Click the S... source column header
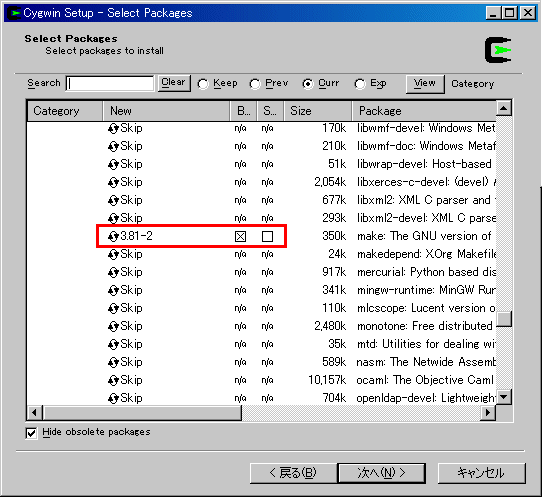Viewport: 542px width, 497px height. 270,111
